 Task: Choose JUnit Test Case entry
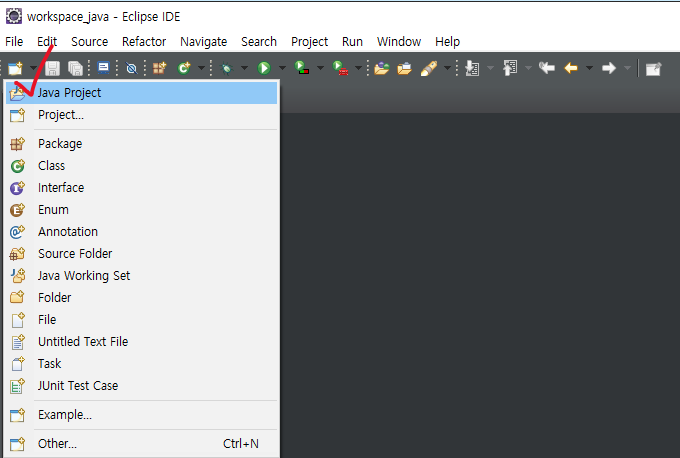coord(141,386)
